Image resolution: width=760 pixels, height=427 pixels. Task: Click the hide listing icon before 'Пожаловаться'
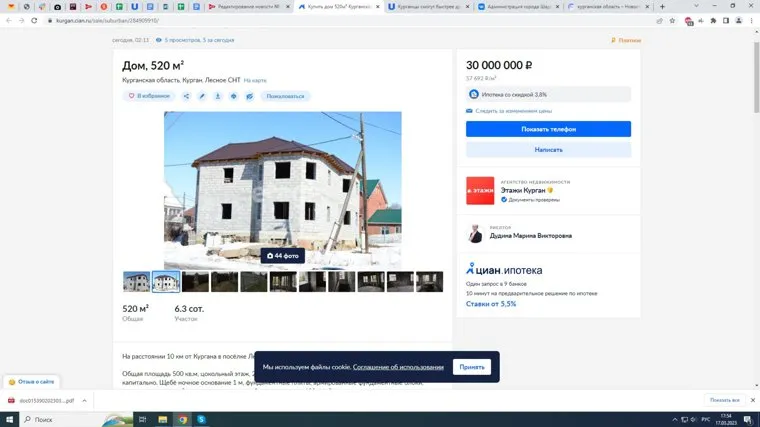(x=250, y=96)
